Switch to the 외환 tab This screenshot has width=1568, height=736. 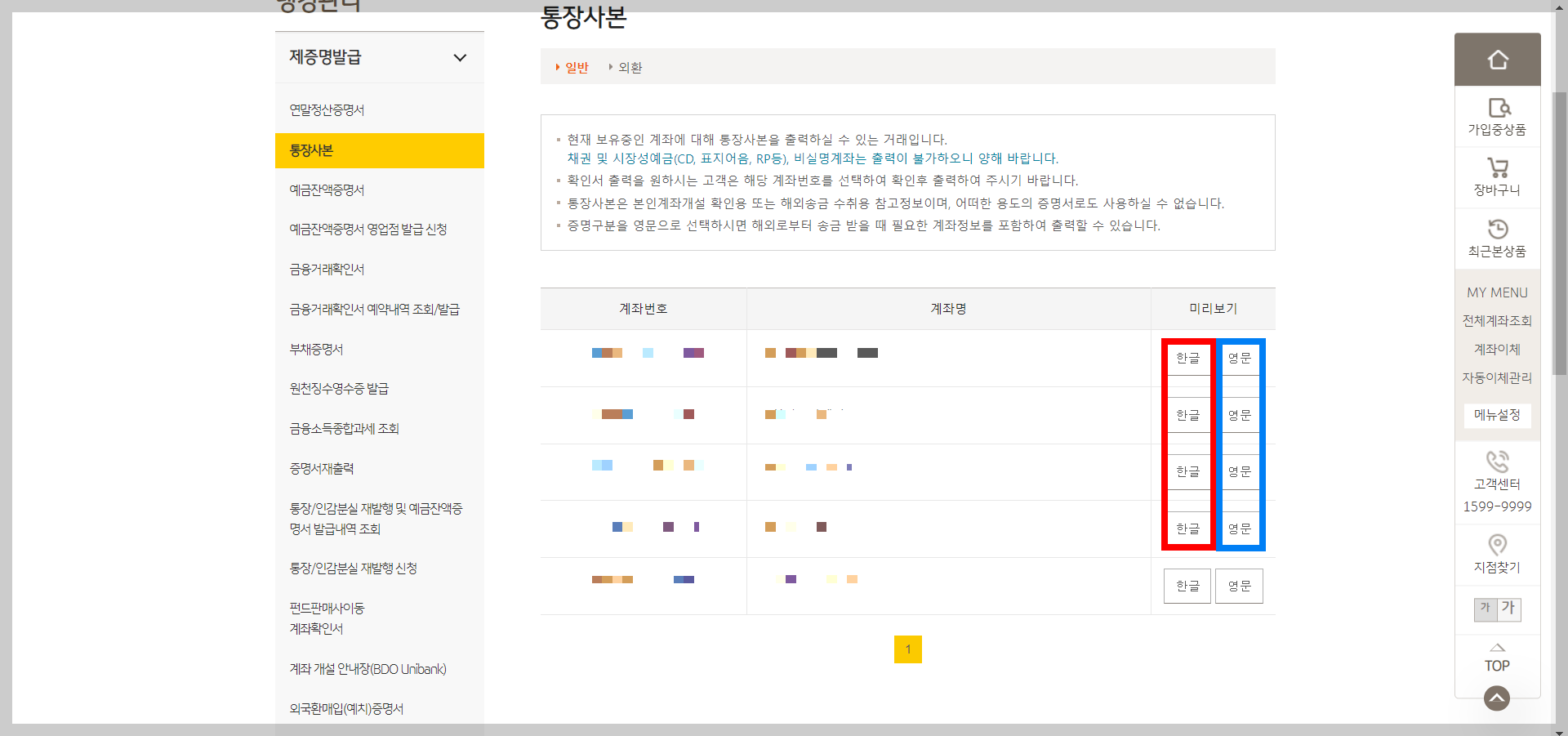[x=629, y=67]
